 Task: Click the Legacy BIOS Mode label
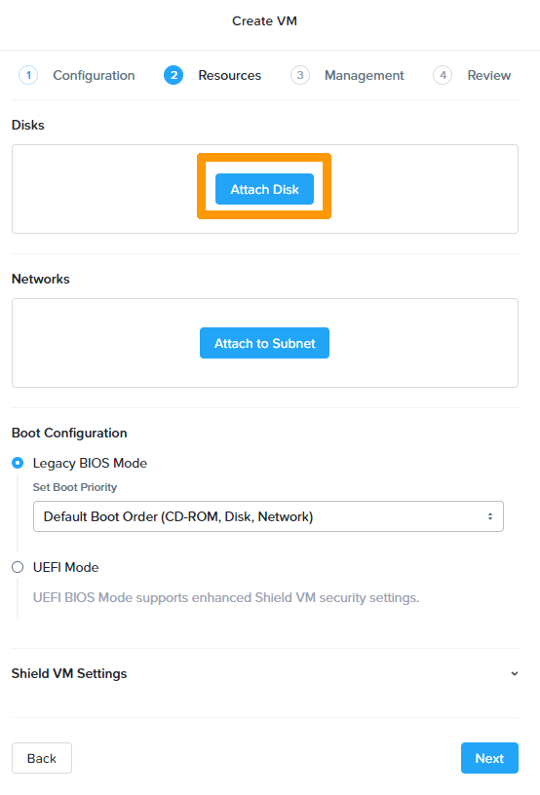pyautogui.click(x=90, y=463)
